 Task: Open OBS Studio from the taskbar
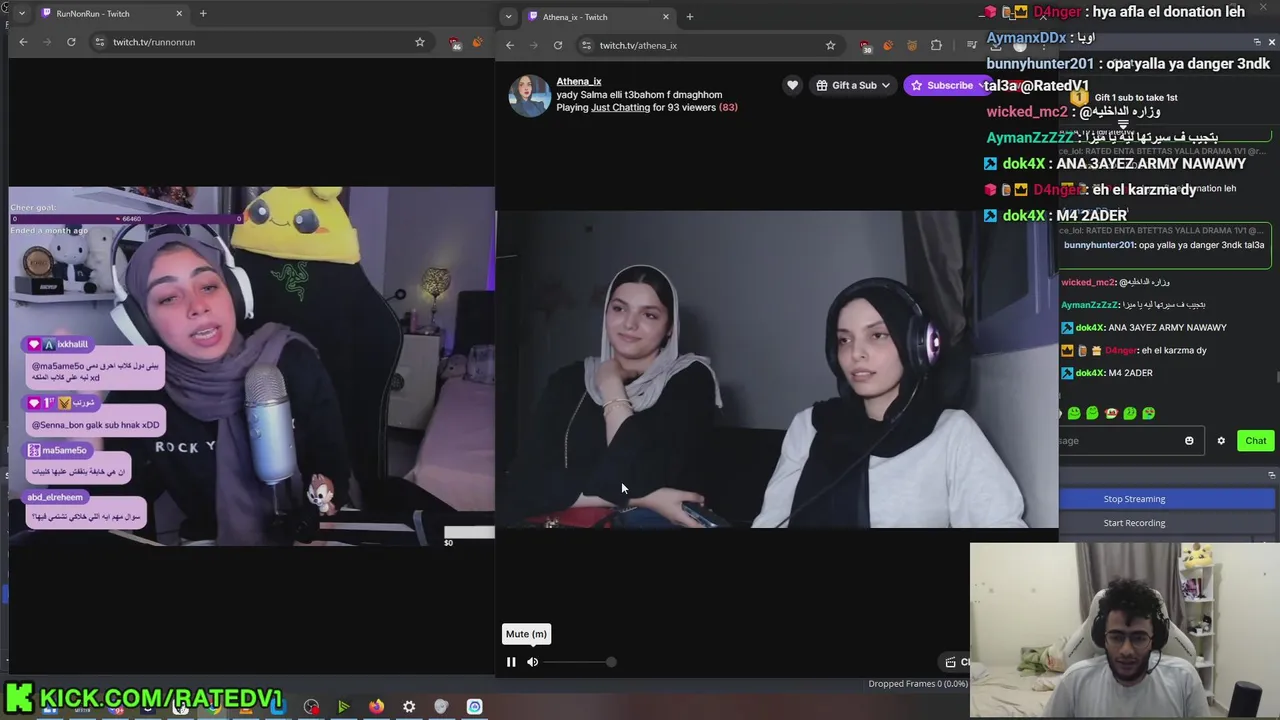point(311,707)
